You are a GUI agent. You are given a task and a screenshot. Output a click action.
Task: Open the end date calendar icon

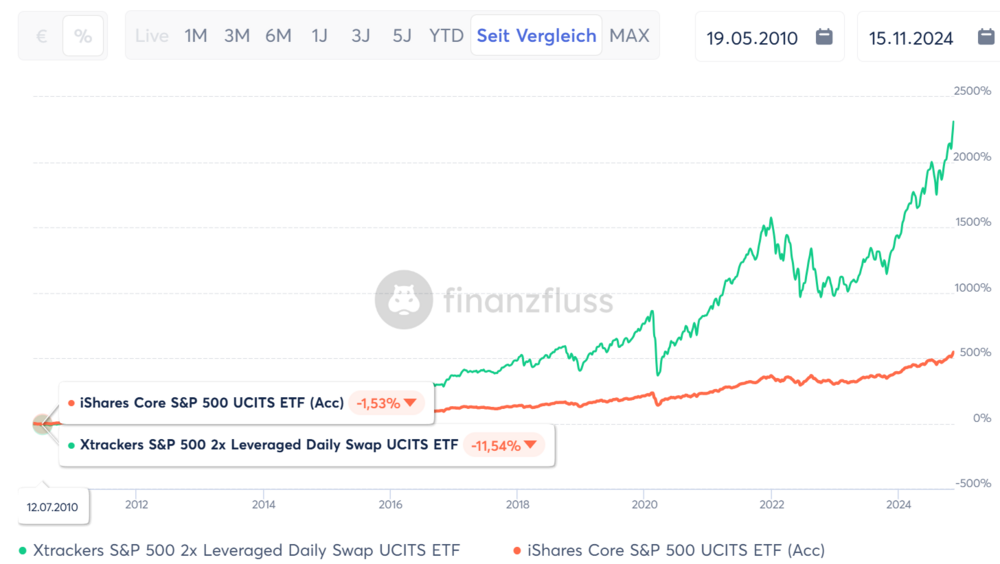tap(986, 37)
